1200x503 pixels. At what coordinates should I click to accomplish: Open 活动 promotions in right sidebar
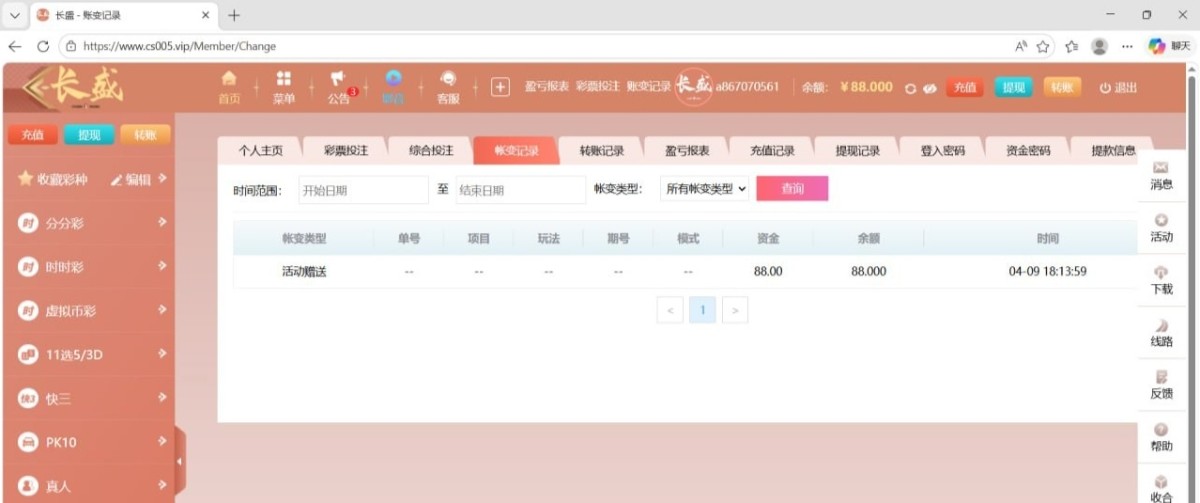(1161, 228)
